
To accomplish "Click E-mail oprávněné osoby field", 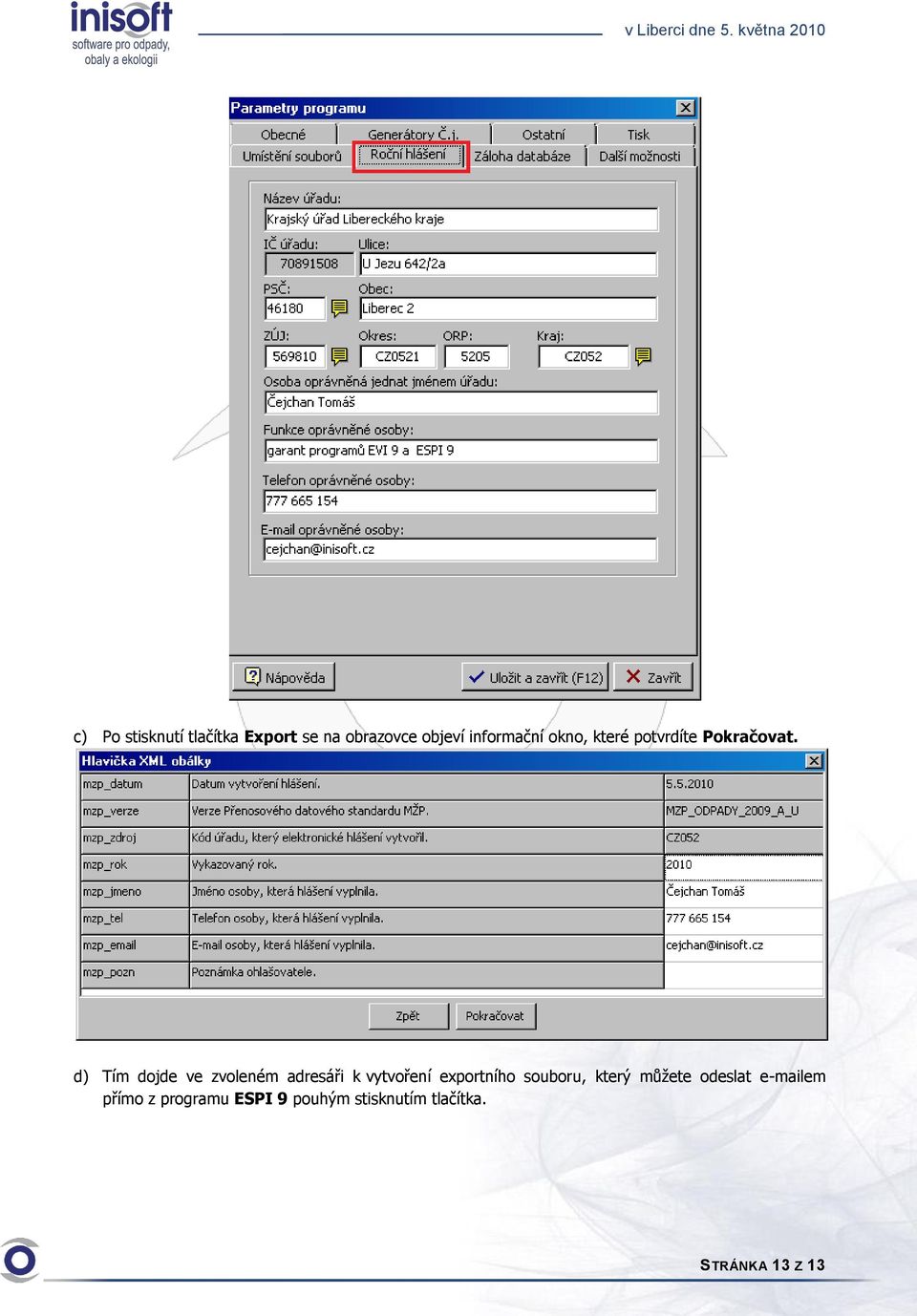I will (x=460, y=549).
